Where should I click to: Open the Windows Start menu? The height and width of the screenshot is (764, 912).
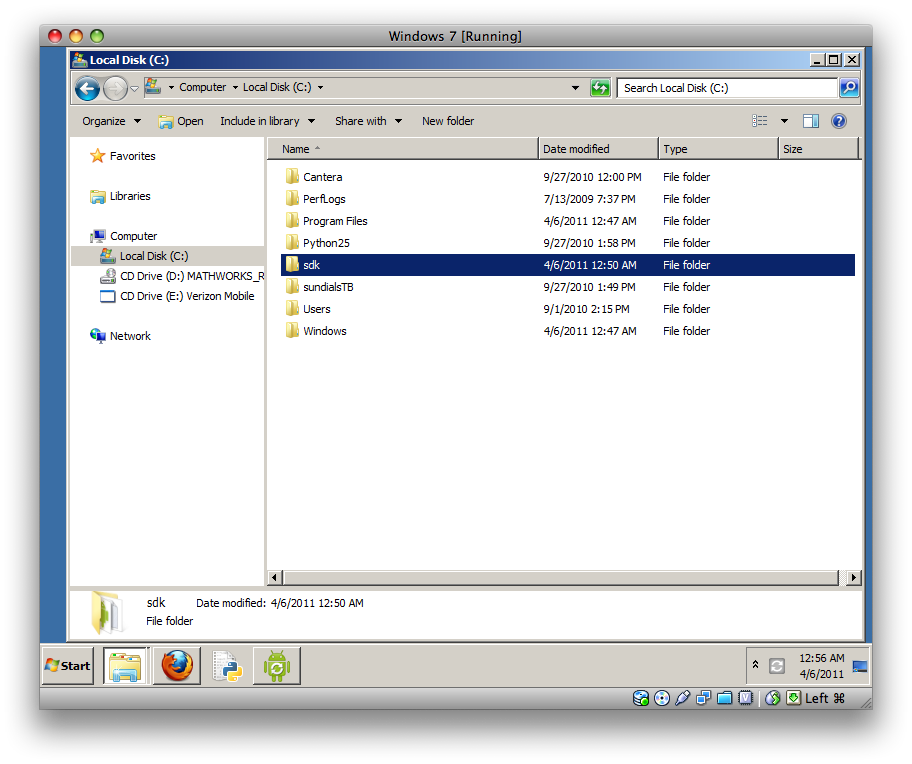tap(68, 666)
